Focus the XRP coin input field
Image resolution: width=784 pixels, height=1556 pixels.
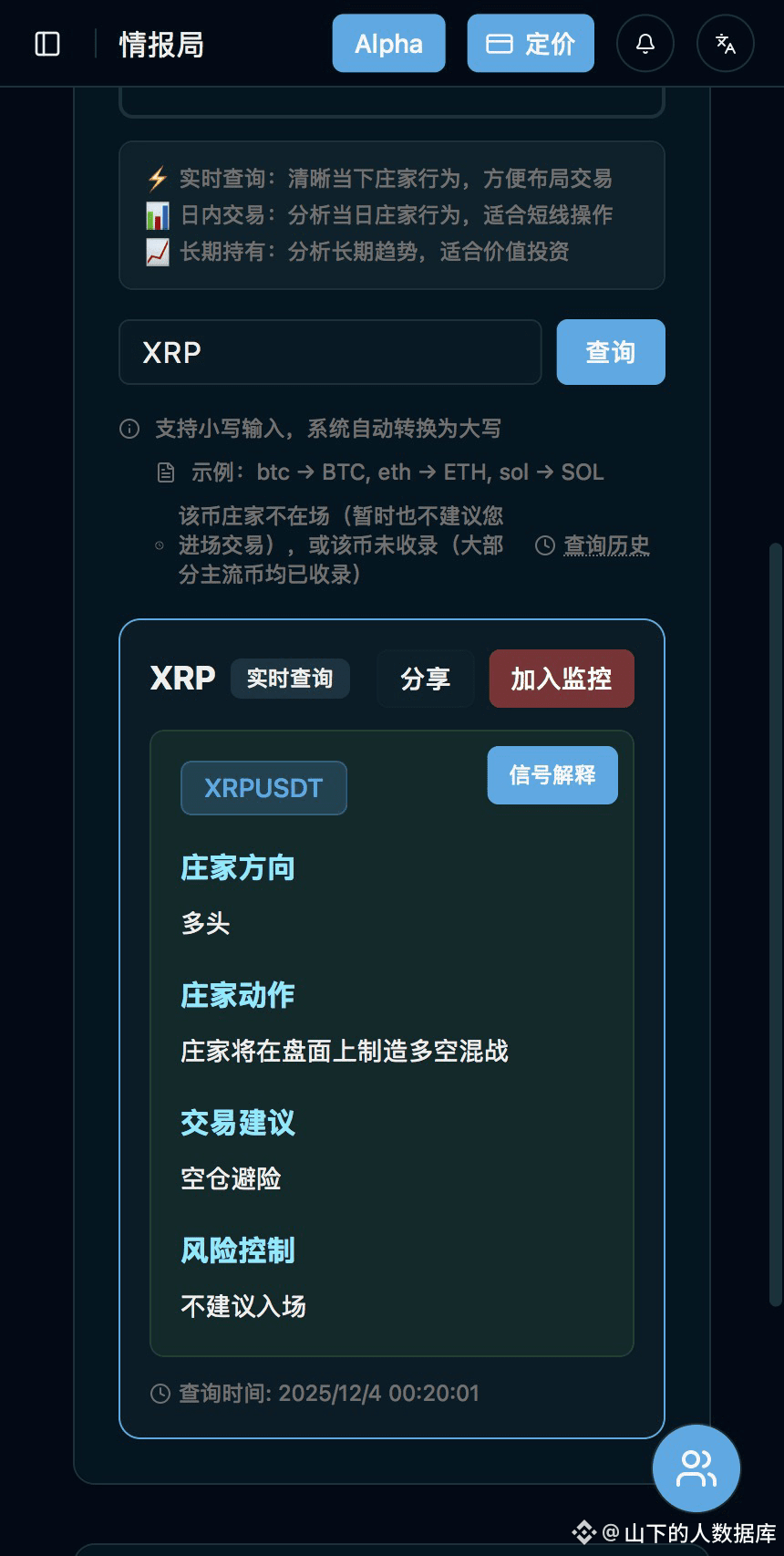pyautogui.click(x=330, y=352)
